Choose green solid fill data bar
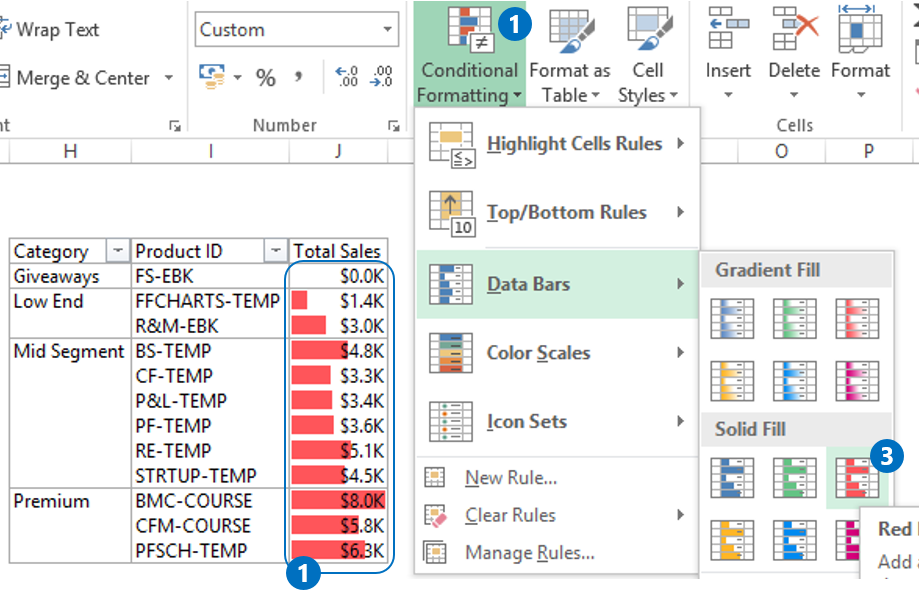 tap(794, 478)
